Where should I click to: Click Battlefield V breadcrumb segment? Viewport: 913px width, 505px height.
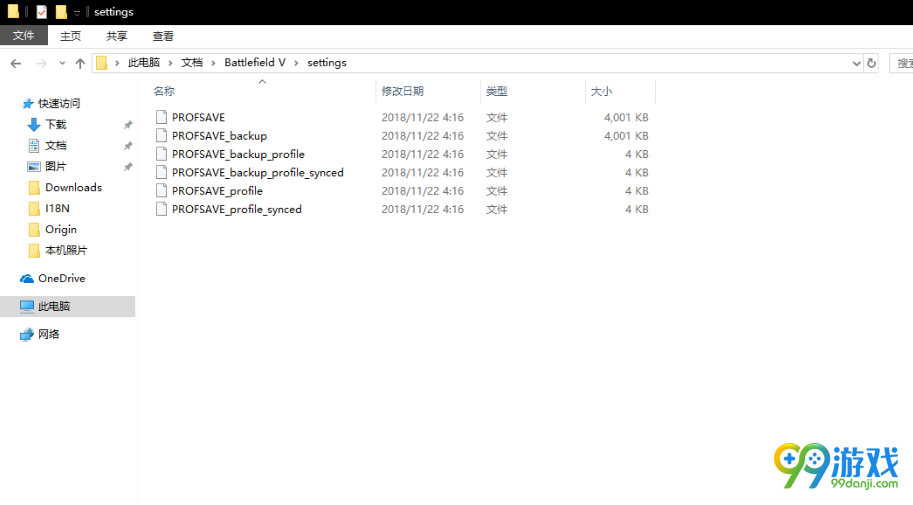tap(255, 62)
